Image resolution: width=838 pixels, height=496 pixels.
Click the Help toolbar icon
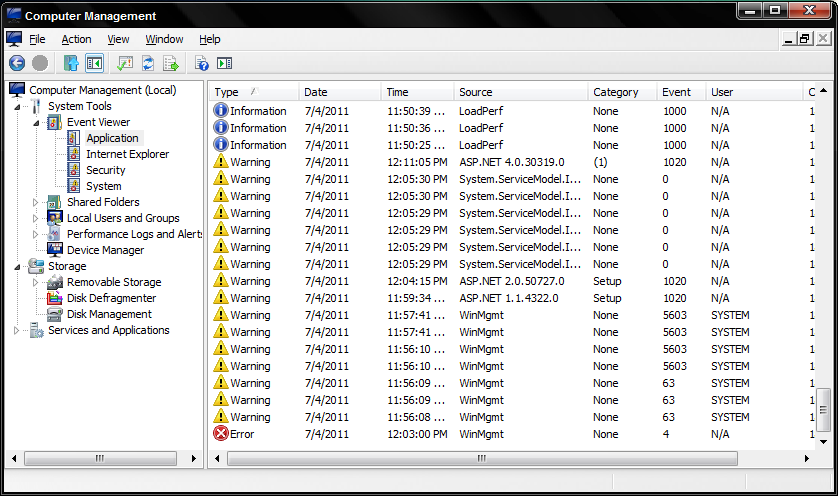(201, 63)
